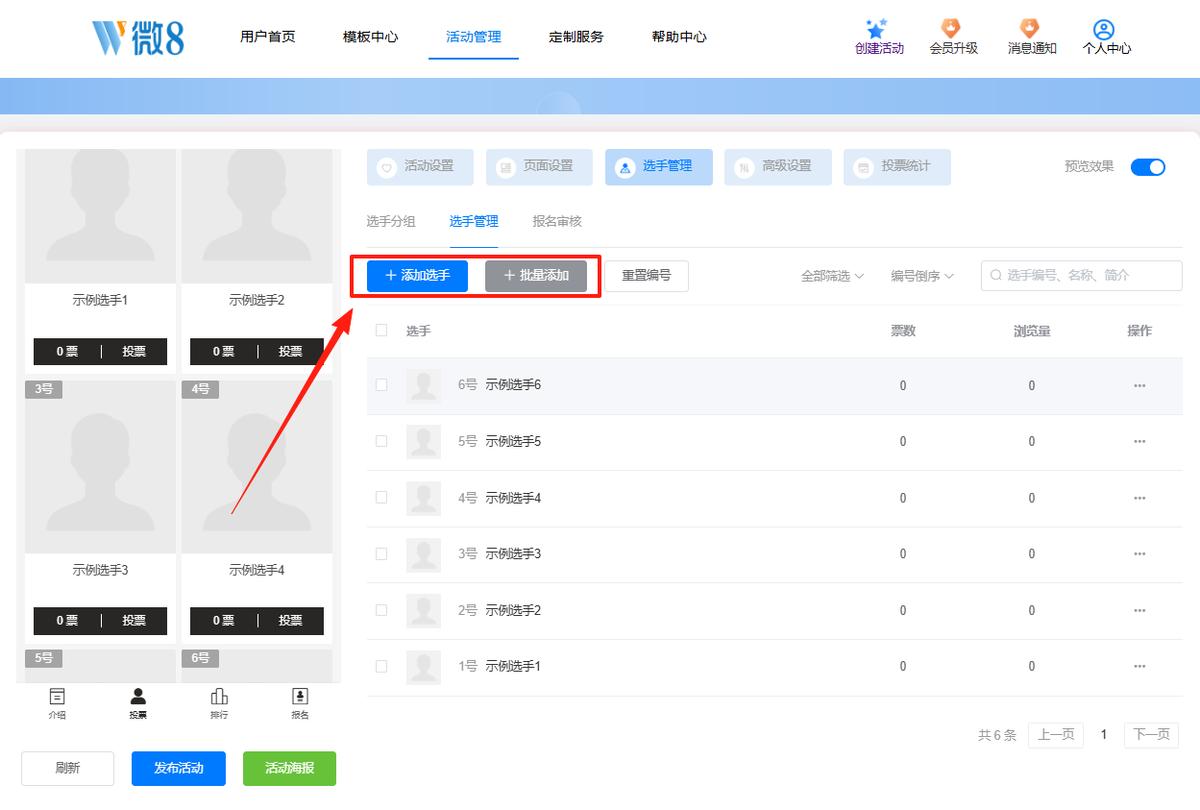Tick checkbox for 示例选手4
The width and height of the screenshot is (1200, 810).
pos(381,497)
